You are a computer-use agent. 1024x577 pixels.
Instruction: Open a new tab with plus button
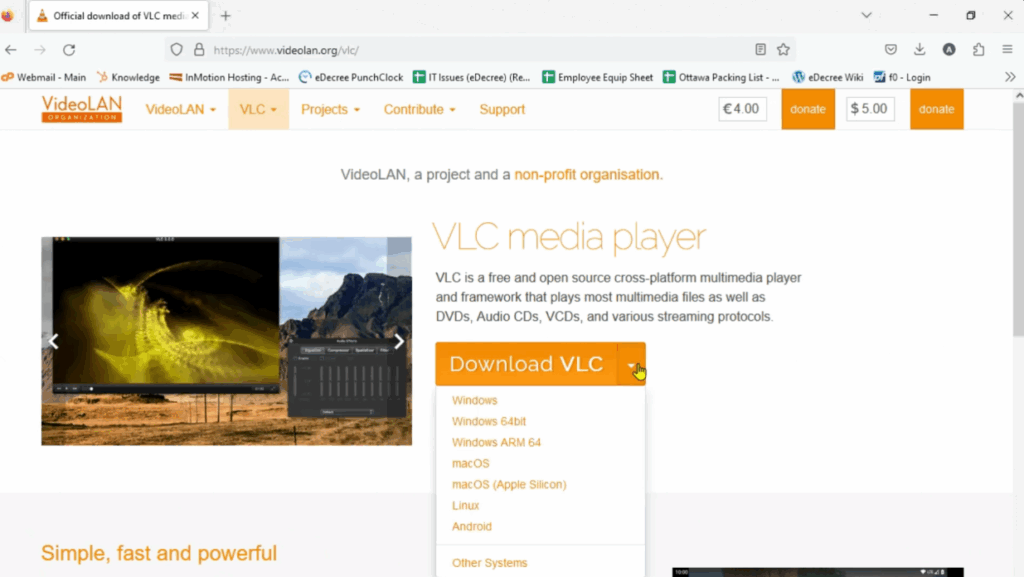225,16
